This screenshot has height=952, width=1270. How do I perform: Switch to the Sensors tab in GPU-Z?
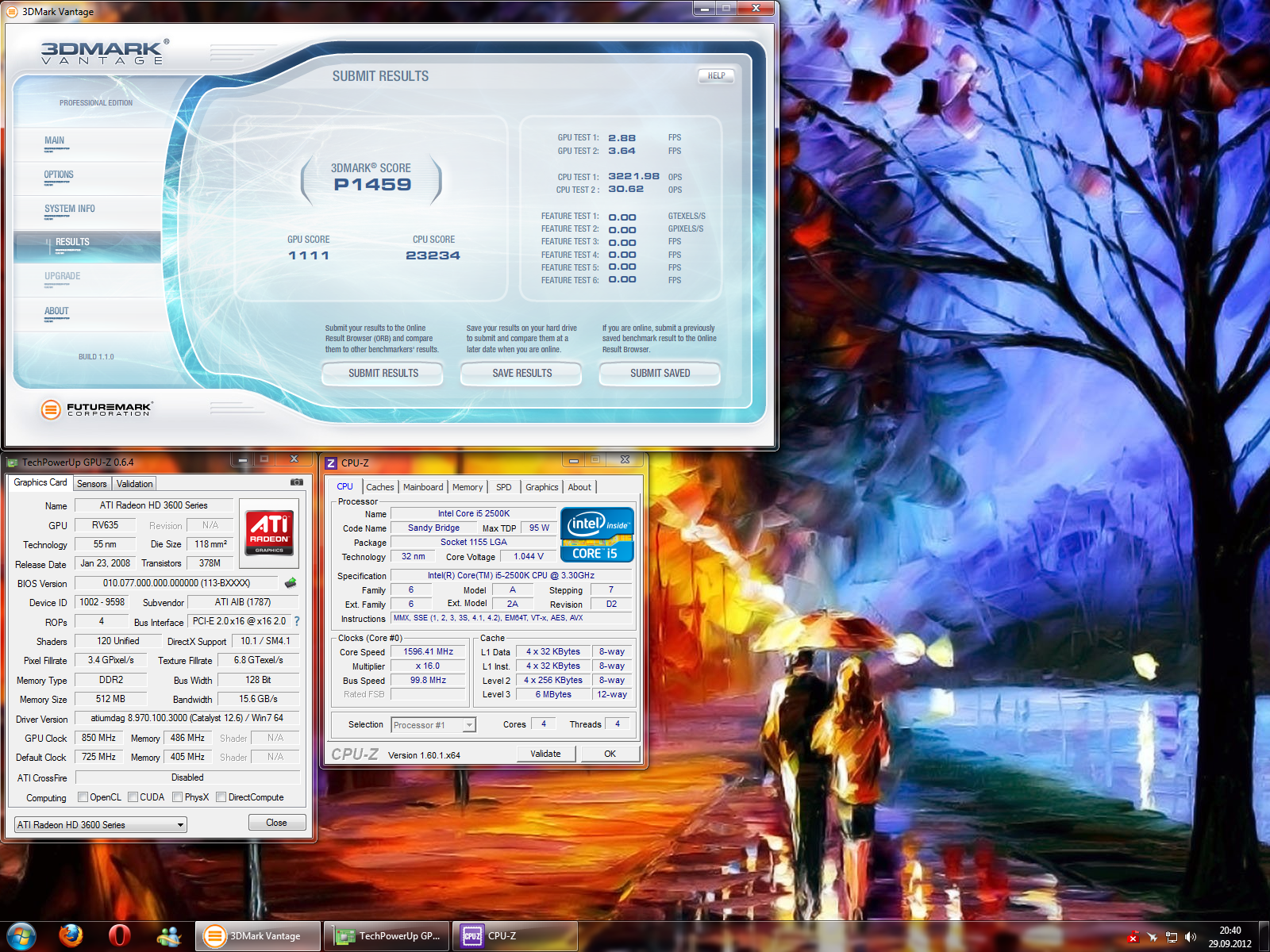click(x=91, y=483)
